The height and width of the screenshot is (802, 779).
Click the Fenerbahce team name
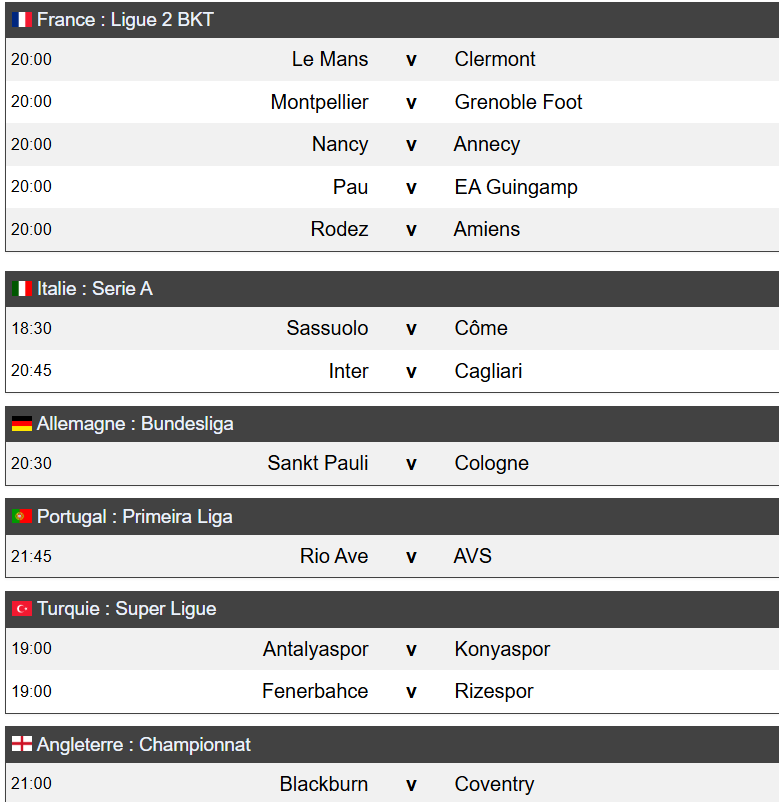pyautogui.click(x=315, y=692)
